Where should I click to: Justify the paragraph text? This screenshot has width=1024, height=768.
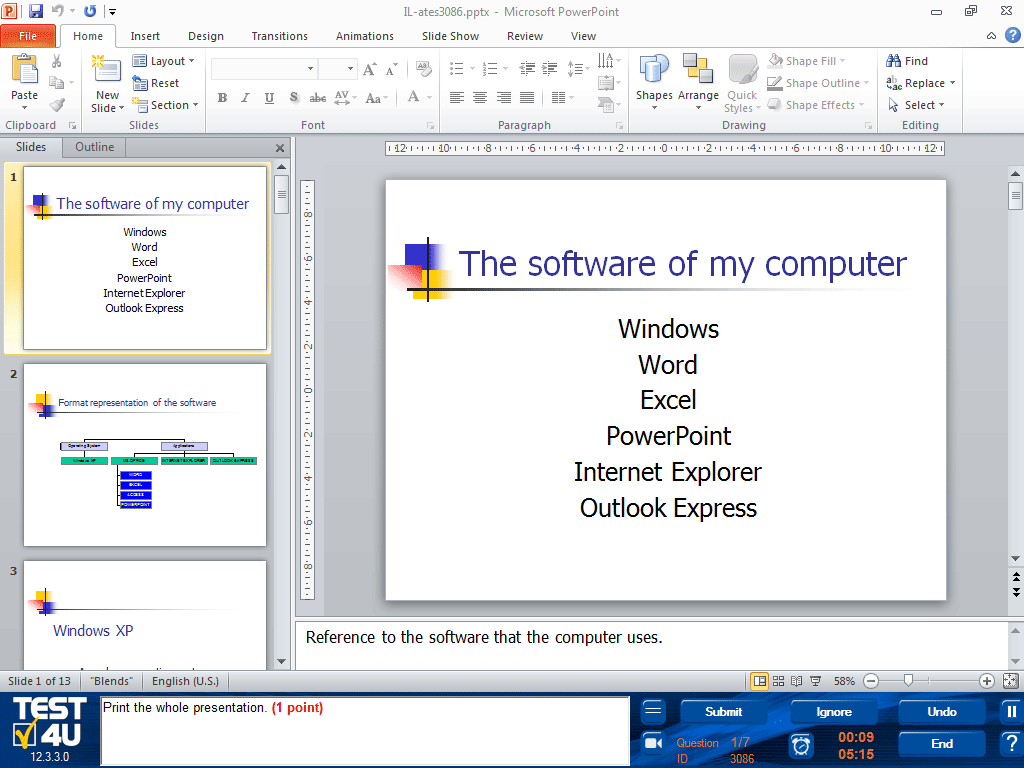tap(527, 97)
